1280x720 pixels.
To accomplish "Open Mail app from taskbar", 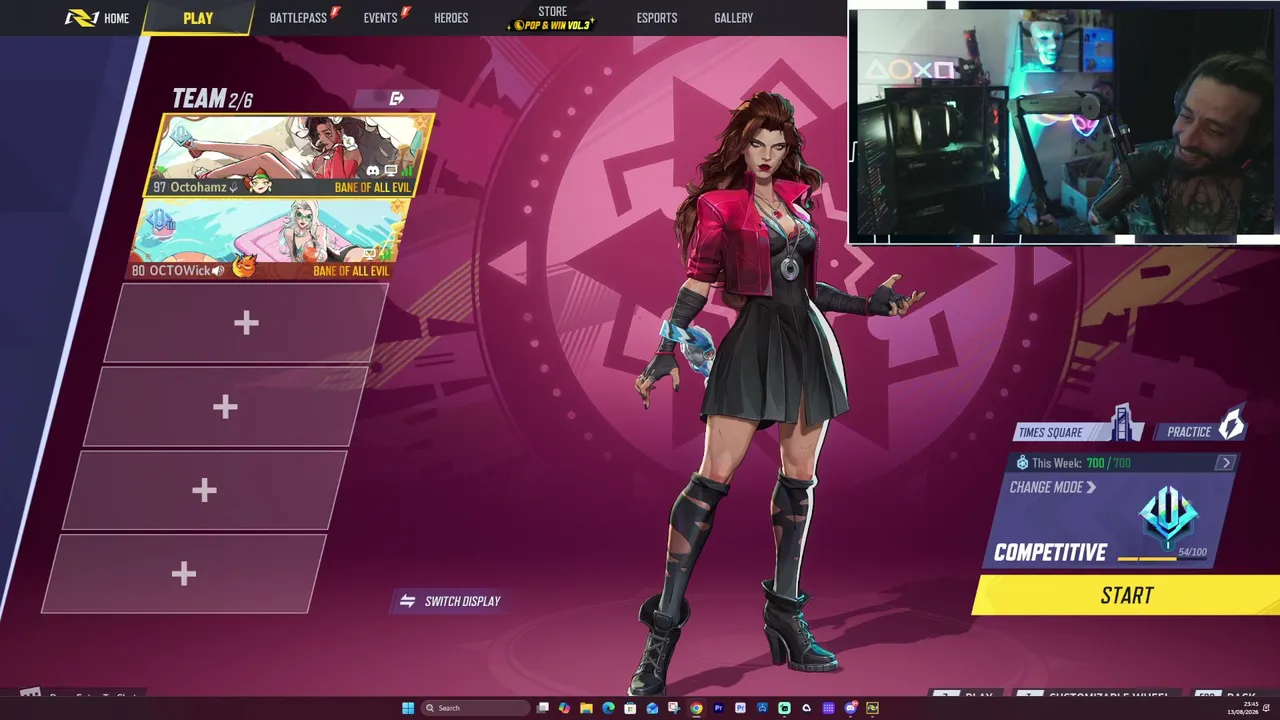I will pyautogui.click(x=652, y=708).
